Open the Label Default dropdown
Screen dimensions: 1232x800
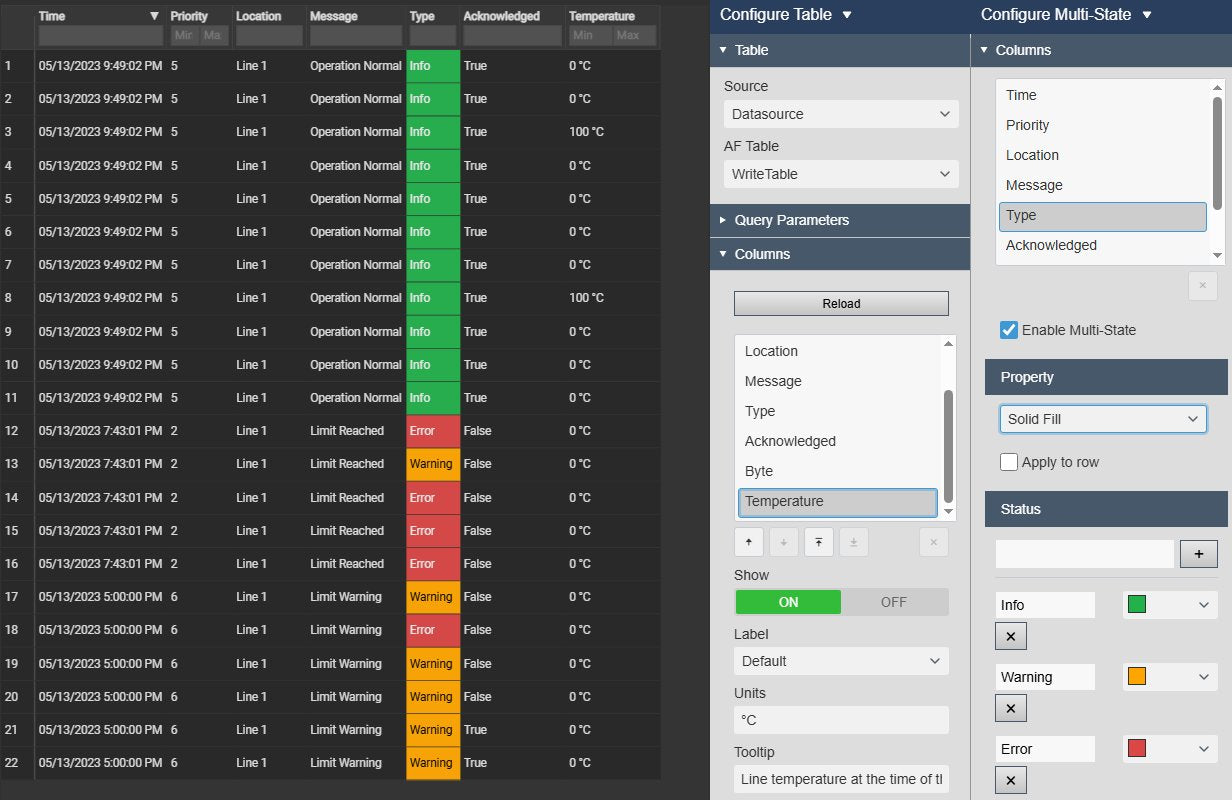pos(841,661)
